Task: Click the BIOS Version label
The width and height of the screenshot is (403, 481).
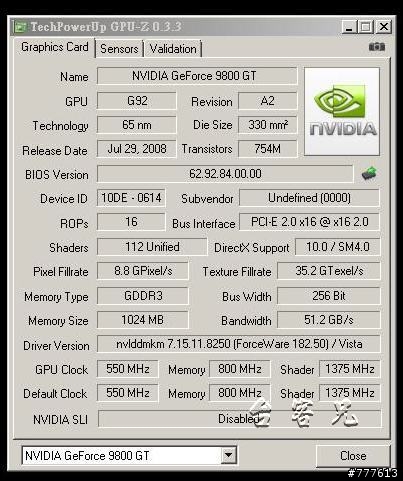Action: pos(57,175)
